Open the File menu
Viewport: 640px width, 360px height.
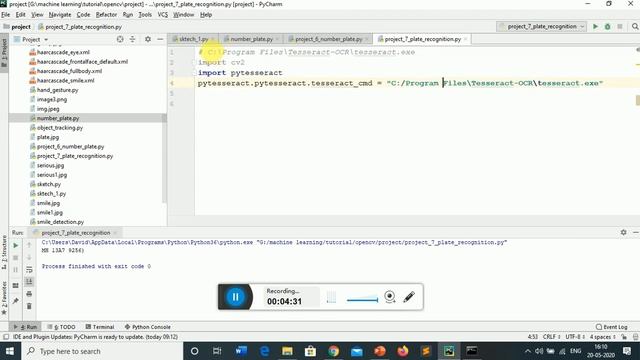click(x=6, y=15)
